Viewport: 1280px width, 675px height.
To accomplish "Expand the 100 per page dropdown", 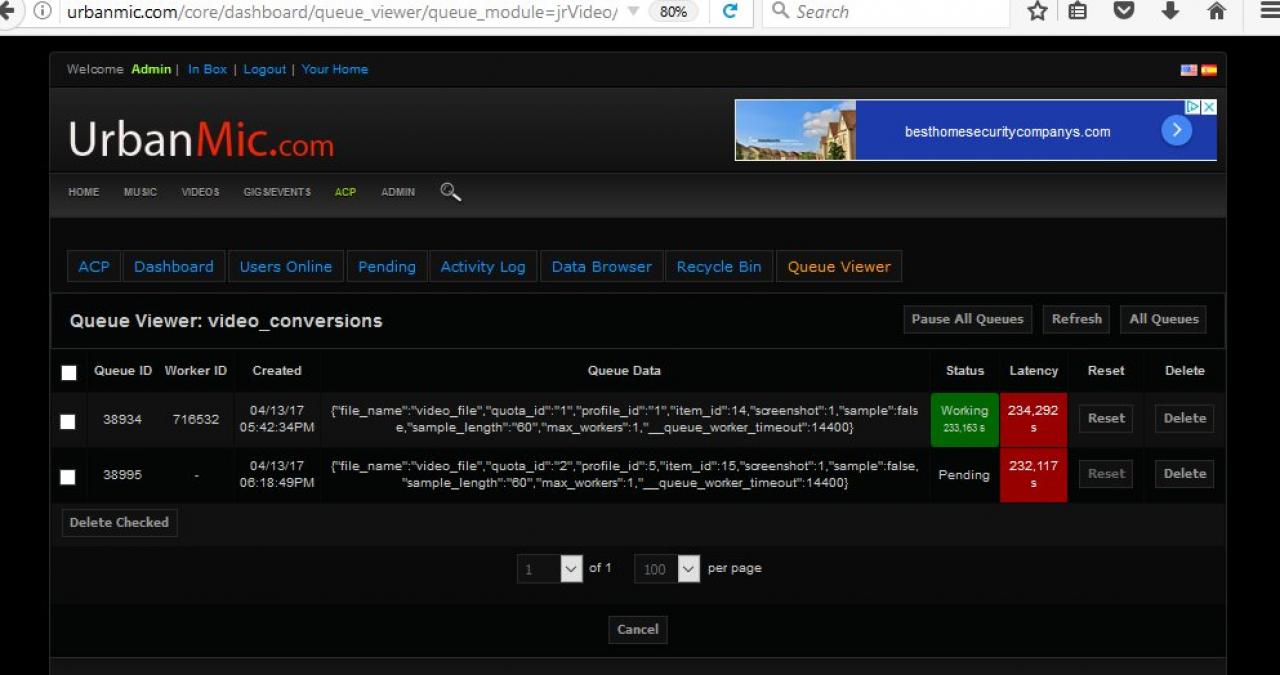I will pyautogui.click(x=688, y=569).
